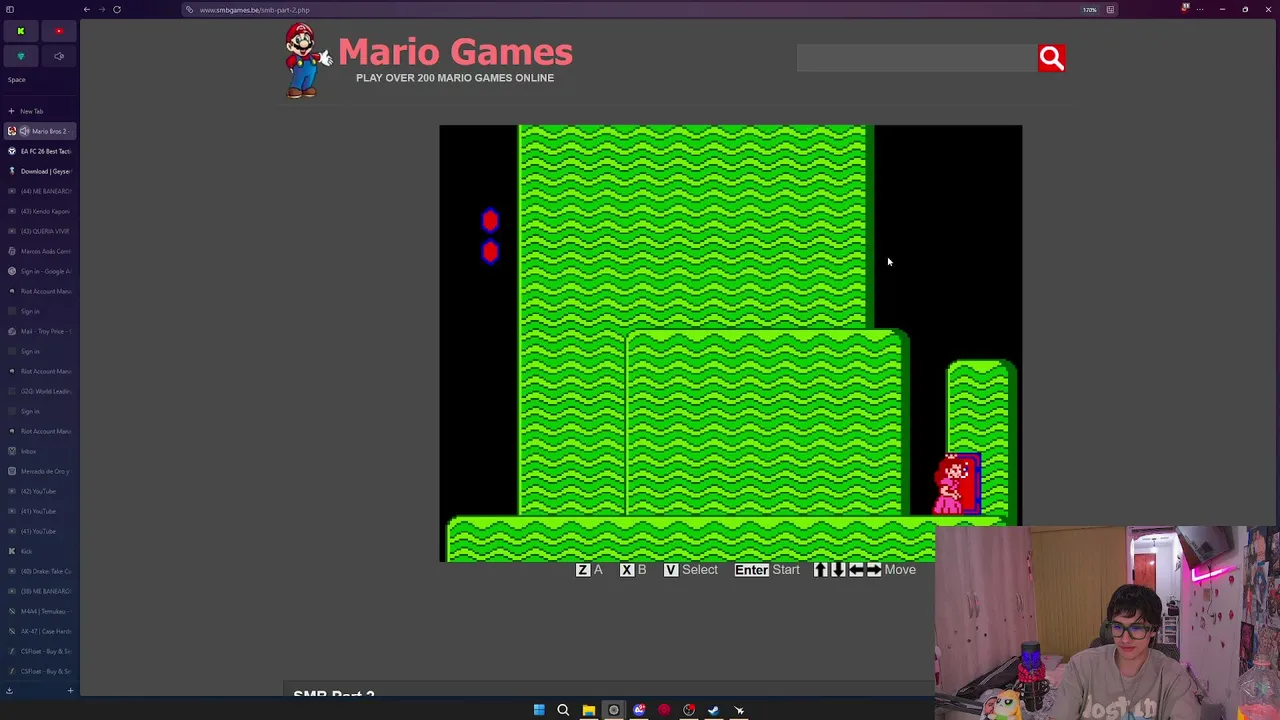The width and height of the screenshot is (1280, 720).
Task: Click the left arrow Move key icon
Action: (x=856, y=570)
